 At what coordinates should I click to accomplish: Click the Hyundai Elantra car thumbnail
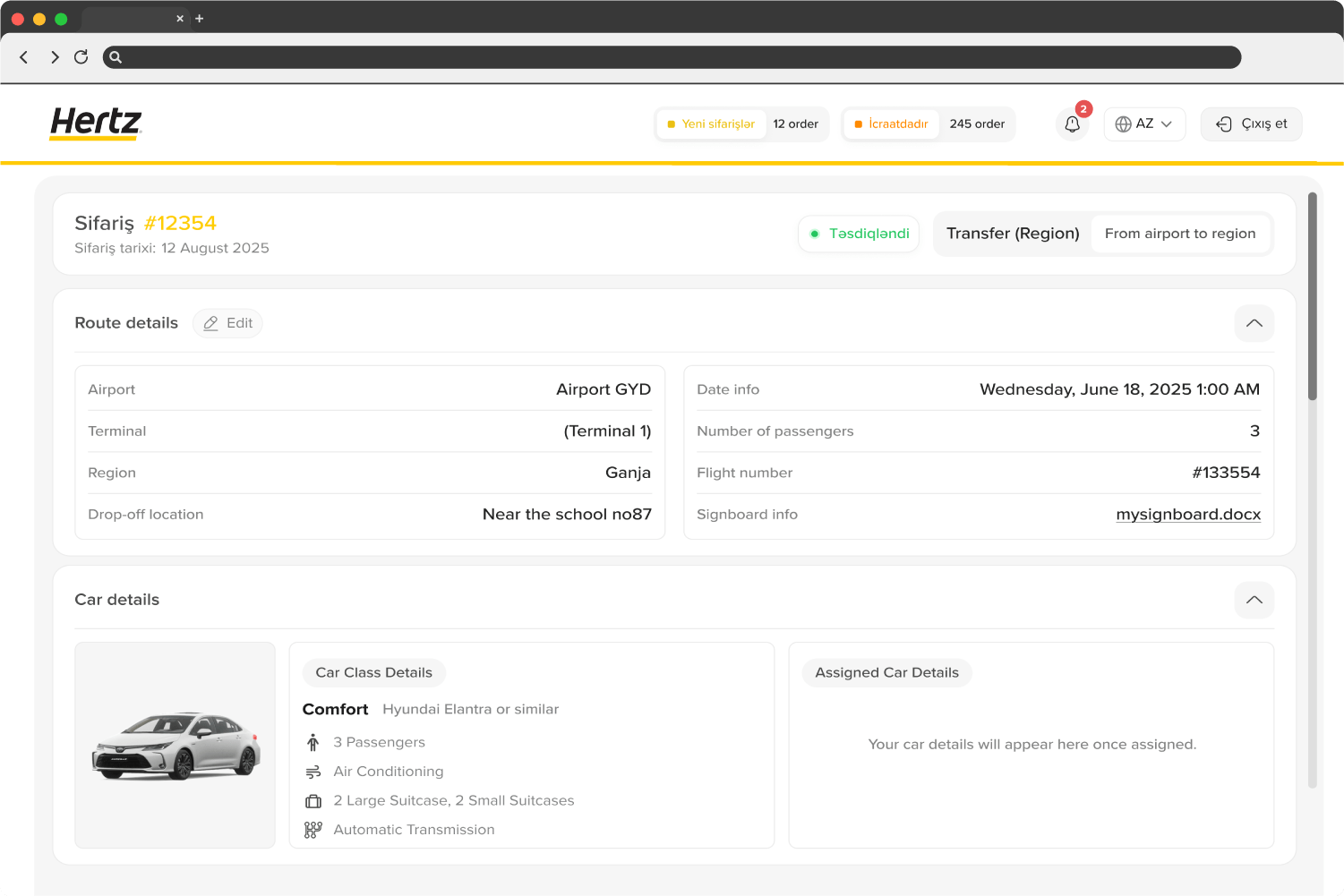pos(175,745)
